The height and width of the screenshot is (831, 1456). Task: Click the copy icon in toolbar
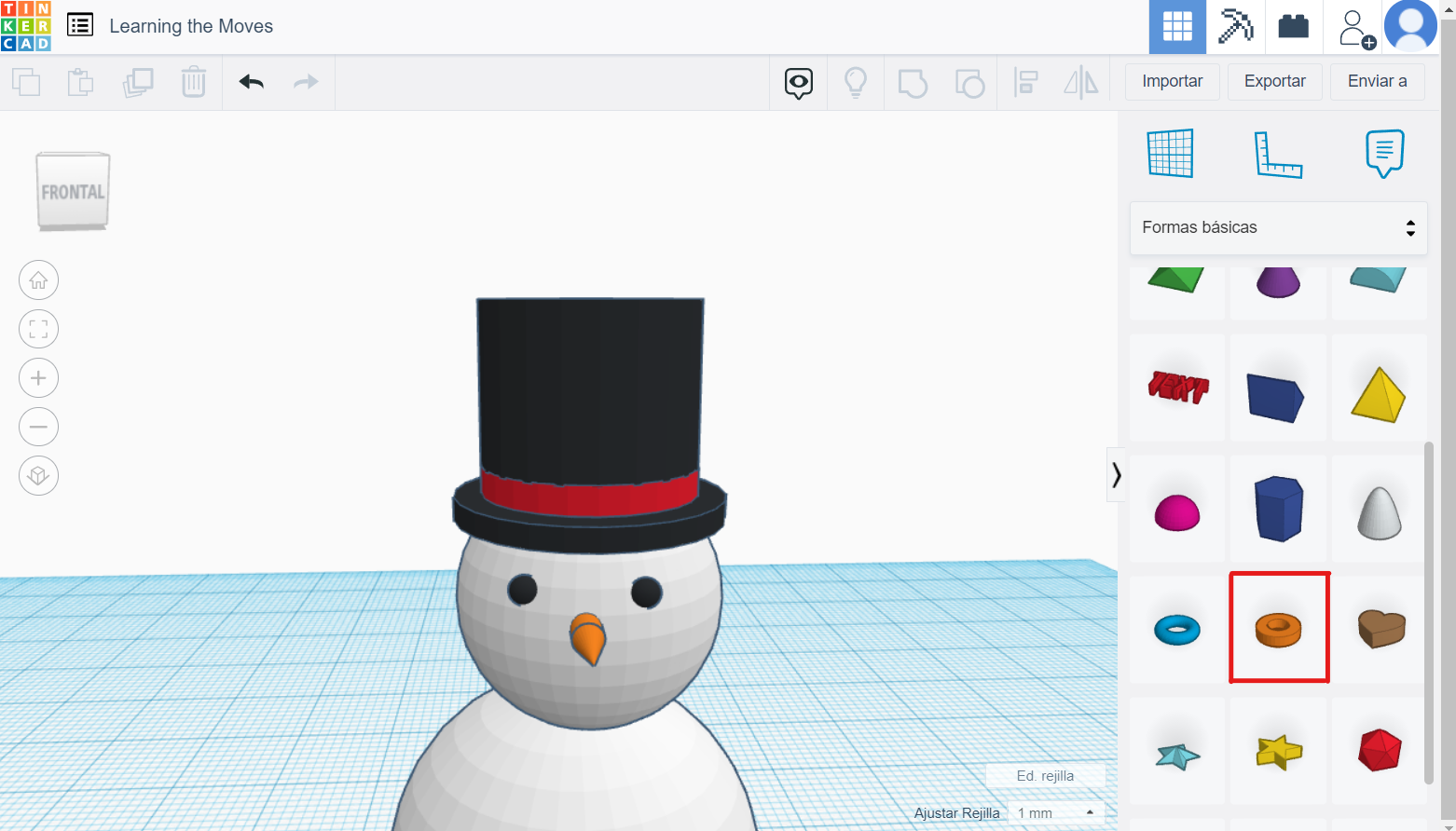[26, 82]
